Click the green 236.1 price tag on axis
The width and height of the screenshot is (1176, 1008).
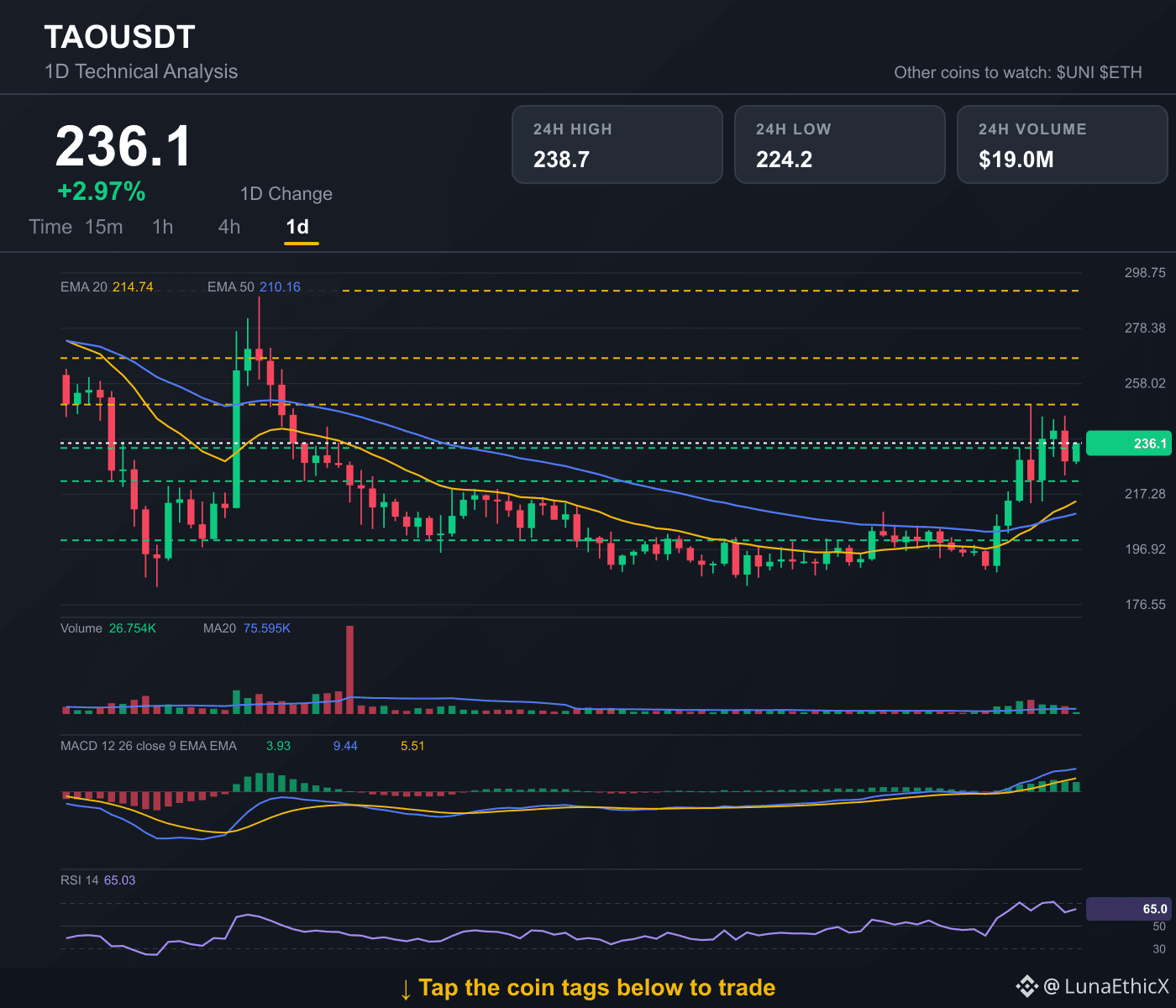pos(1128,444)
